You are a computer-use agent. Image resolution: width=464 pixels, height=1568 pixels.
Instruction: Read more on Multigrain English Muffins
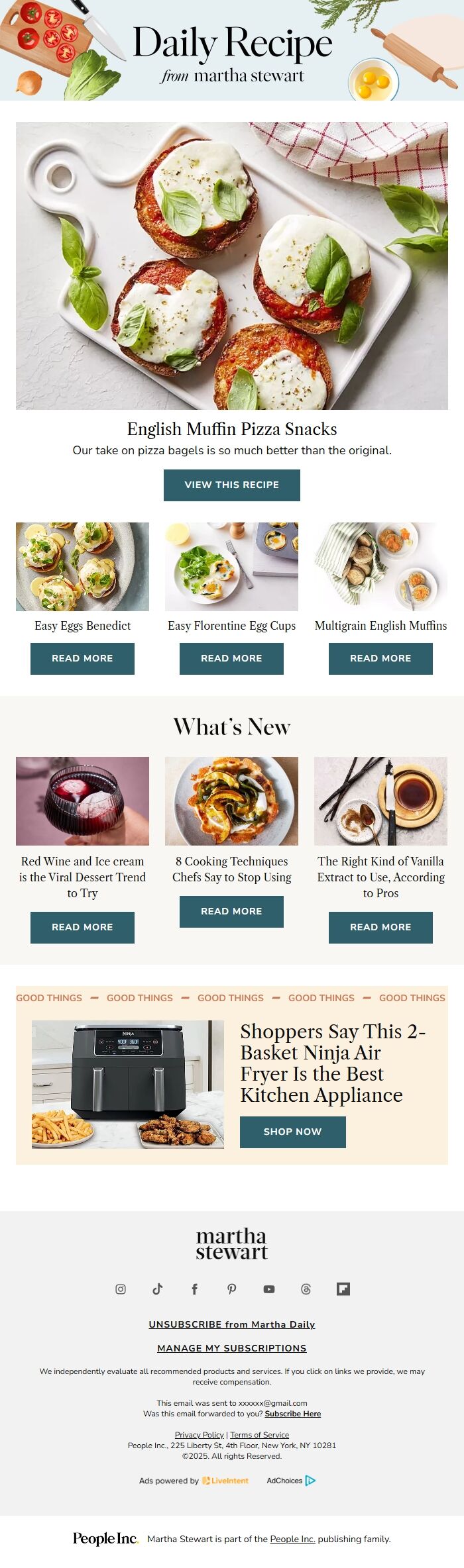click(x=380, y=658)
